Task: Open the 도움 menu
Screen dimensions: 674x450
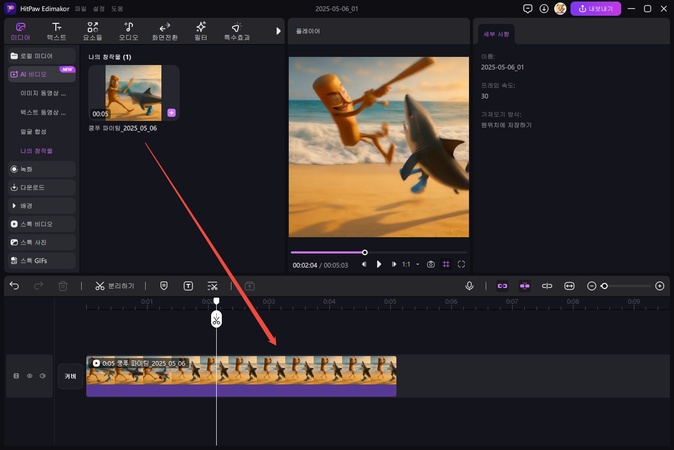Action: (117, 9)
